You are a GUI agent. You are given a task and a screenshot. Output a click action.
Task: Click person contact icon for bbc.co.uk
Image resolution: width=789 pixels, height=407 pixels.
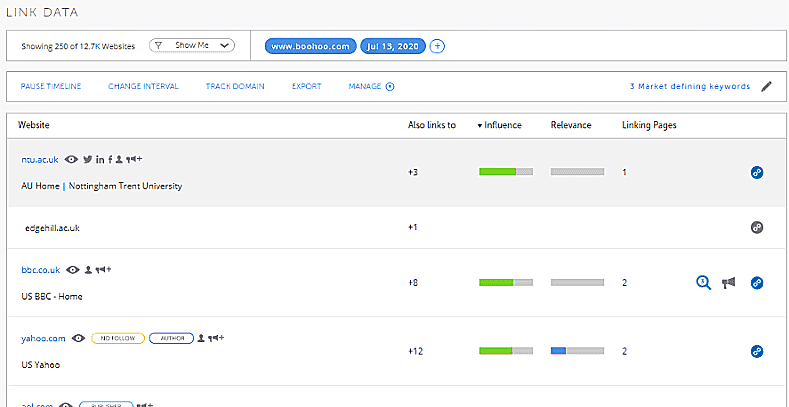pyautogui.click(x=88, y=270)
